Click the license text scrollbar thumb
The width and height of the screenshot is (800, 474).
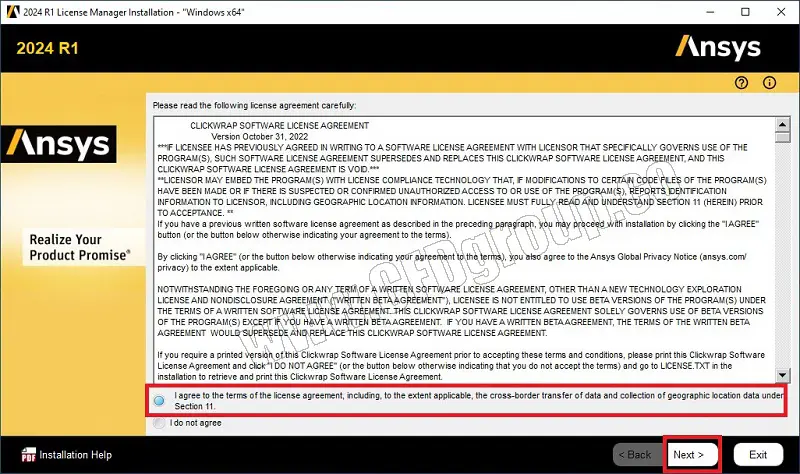coord(782,138)
